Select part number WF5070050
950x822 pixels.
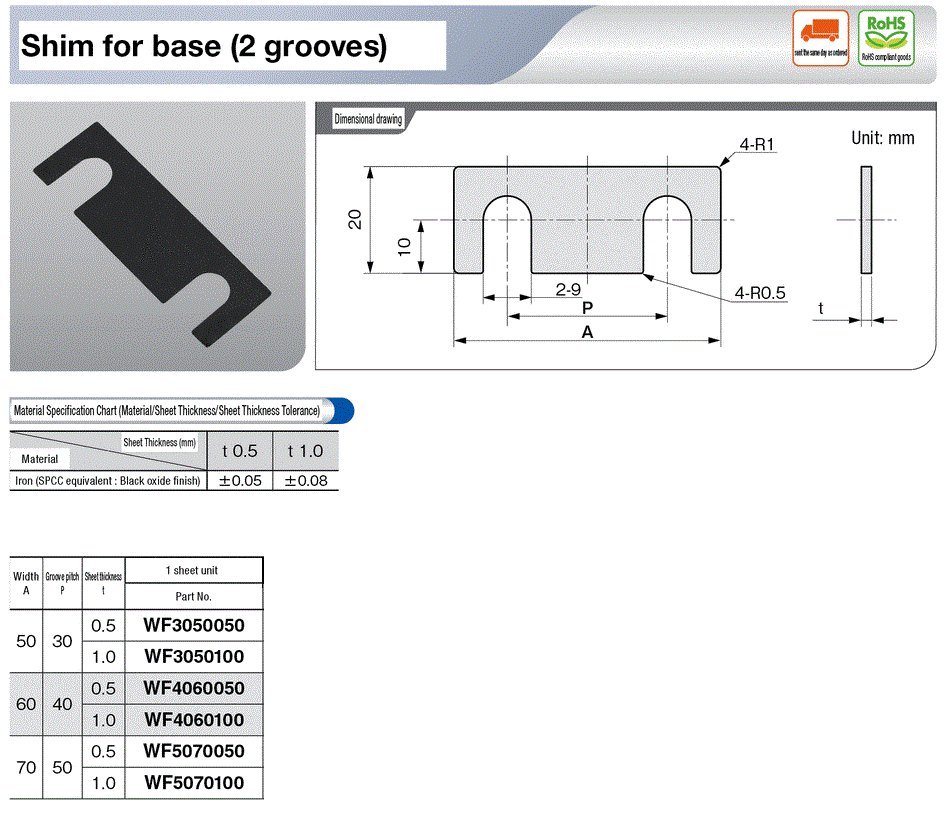coord(194,751)
